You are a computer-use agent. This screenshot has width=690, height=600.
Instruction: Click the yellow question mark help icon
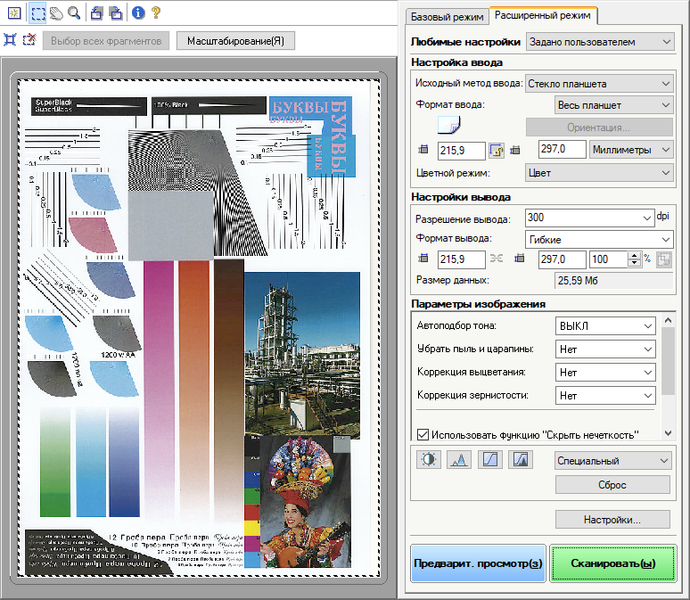click(x=156, y=13)
